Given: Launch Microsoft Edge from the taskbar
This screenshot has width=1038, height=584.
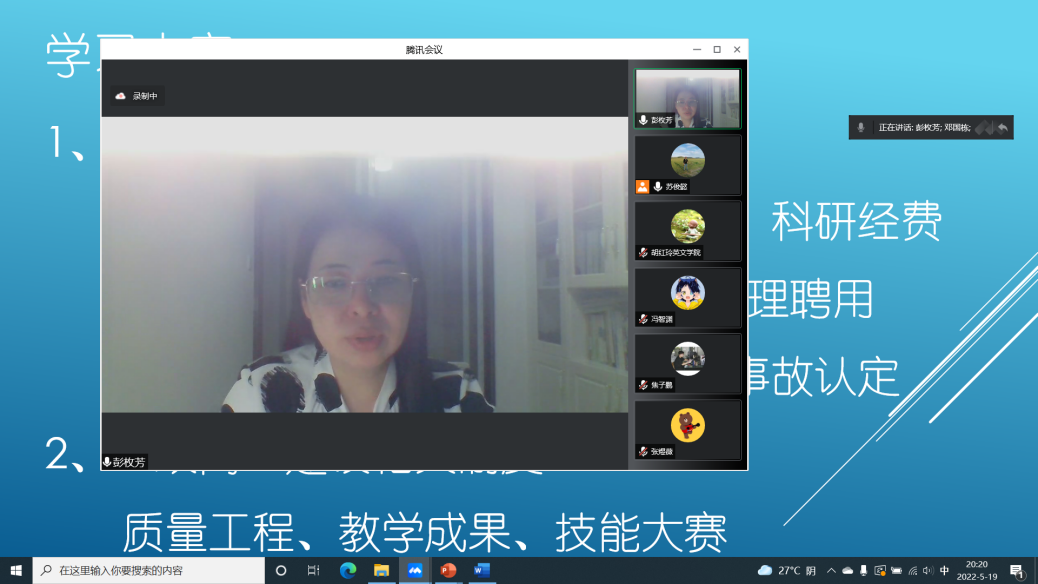Looking at the screenshot, I should (x=348, y=570).
